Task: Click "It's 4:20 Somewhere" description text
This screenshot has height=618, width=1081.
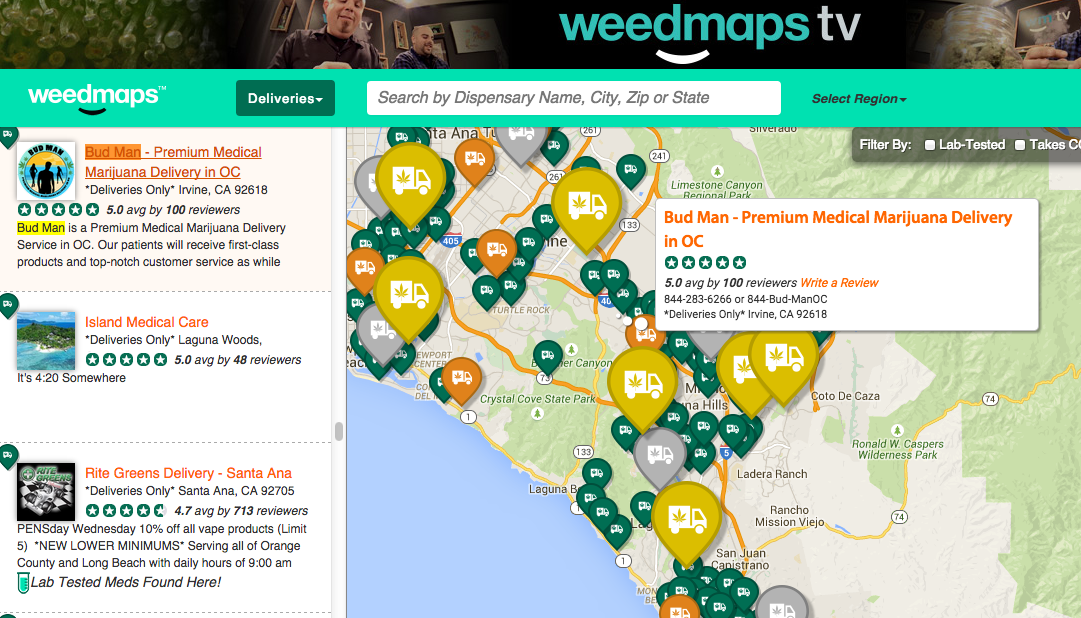Action: (x=72, y=378)
